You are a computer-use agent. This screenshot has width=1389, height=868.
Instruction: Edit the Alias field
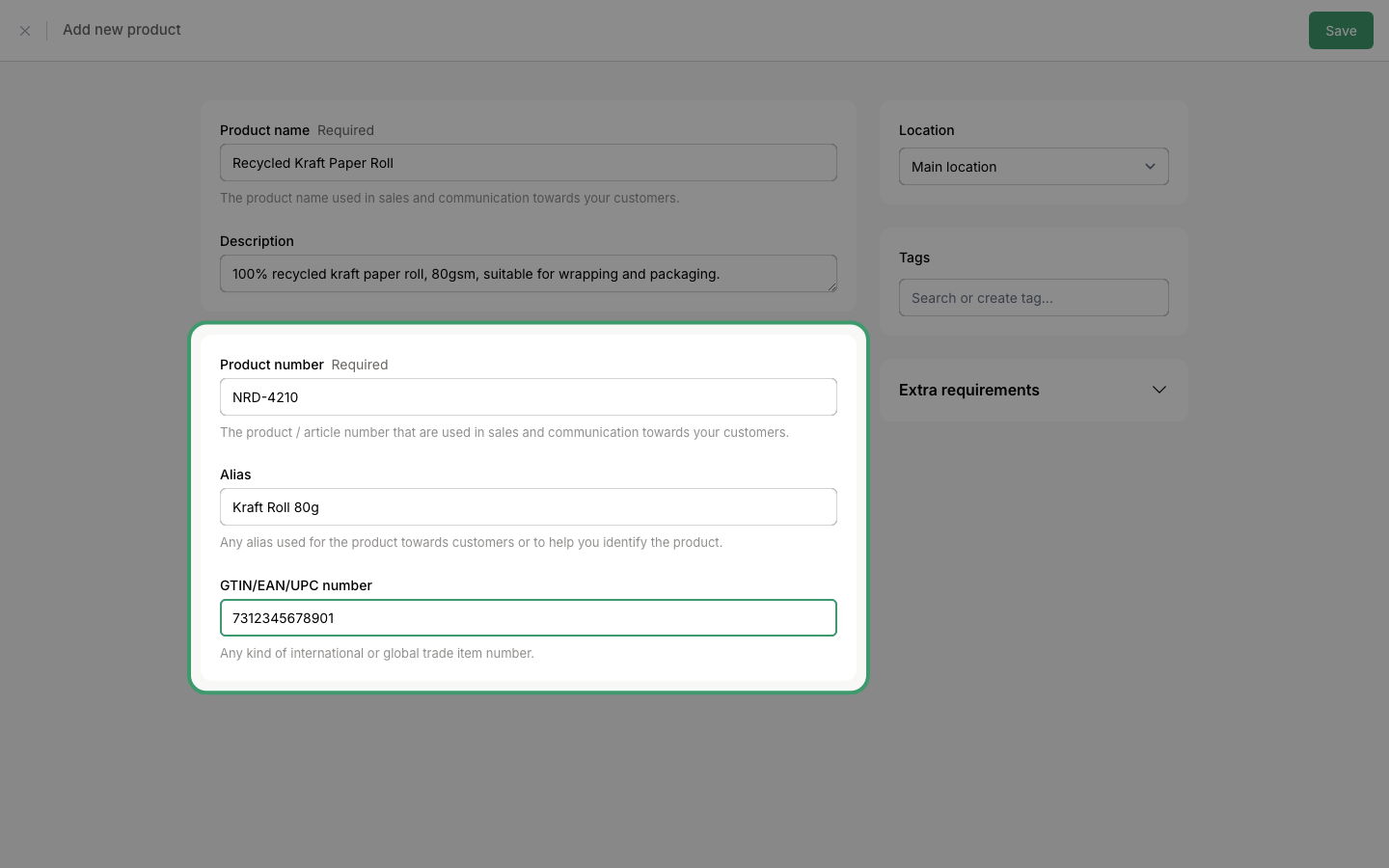(529, 507)
